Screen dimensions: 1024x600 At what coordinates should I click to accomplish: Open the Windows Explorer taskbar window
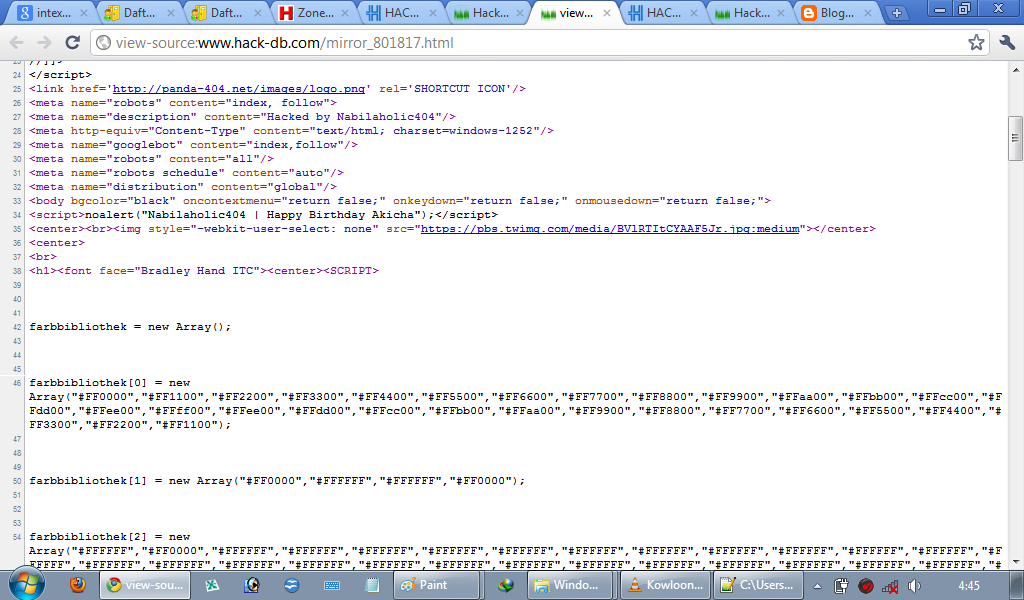pyautogui.click(x=570, y=585)
